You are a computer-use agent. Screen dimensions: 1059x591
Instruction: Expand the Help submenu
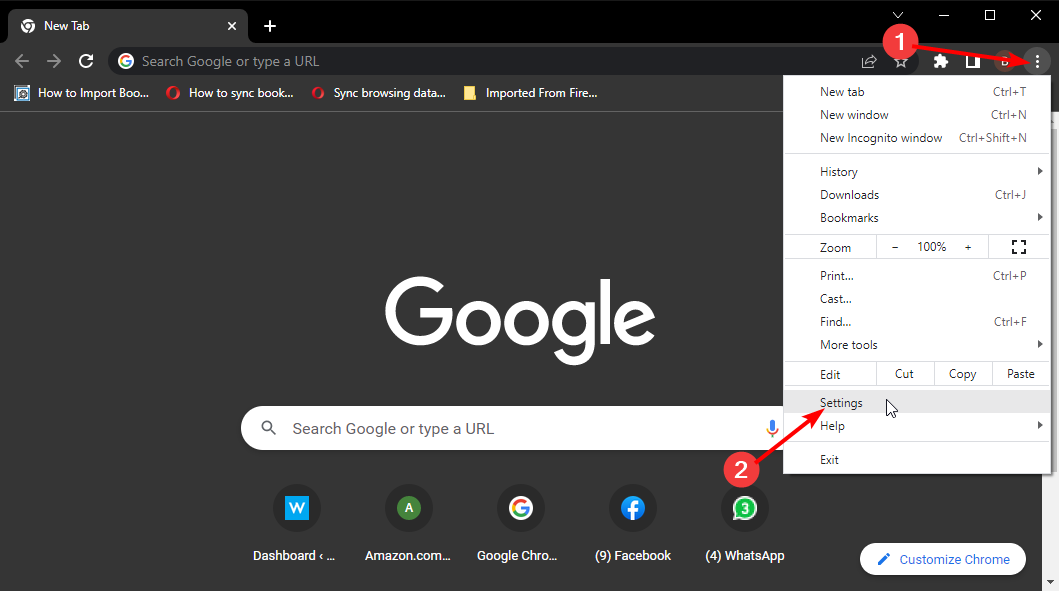917,426
